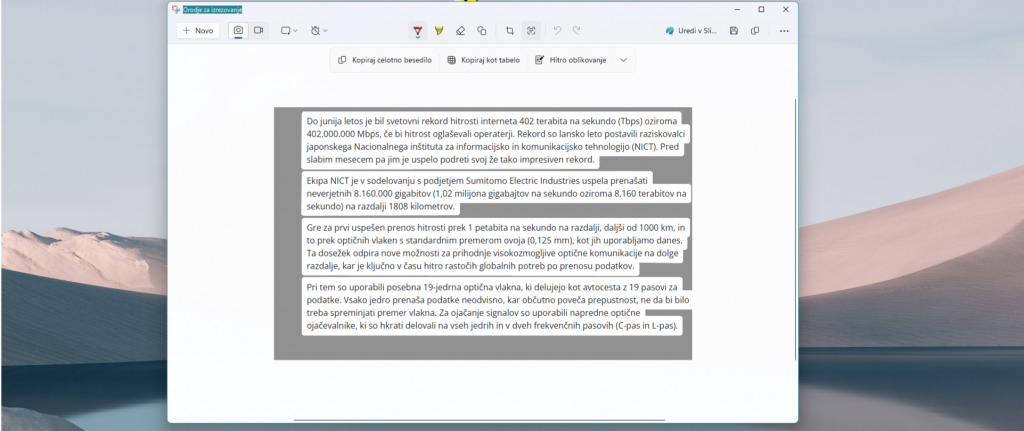Image resolution: width=1024 pixels, height=431 pixels.
Task: Select the eraser tool
Action: [460, 31]
